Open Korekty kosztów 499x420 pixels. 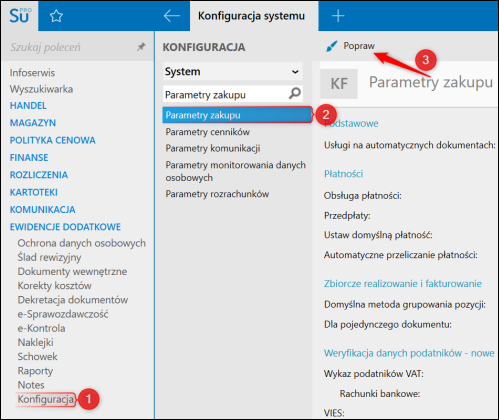[x=54, y=286]
